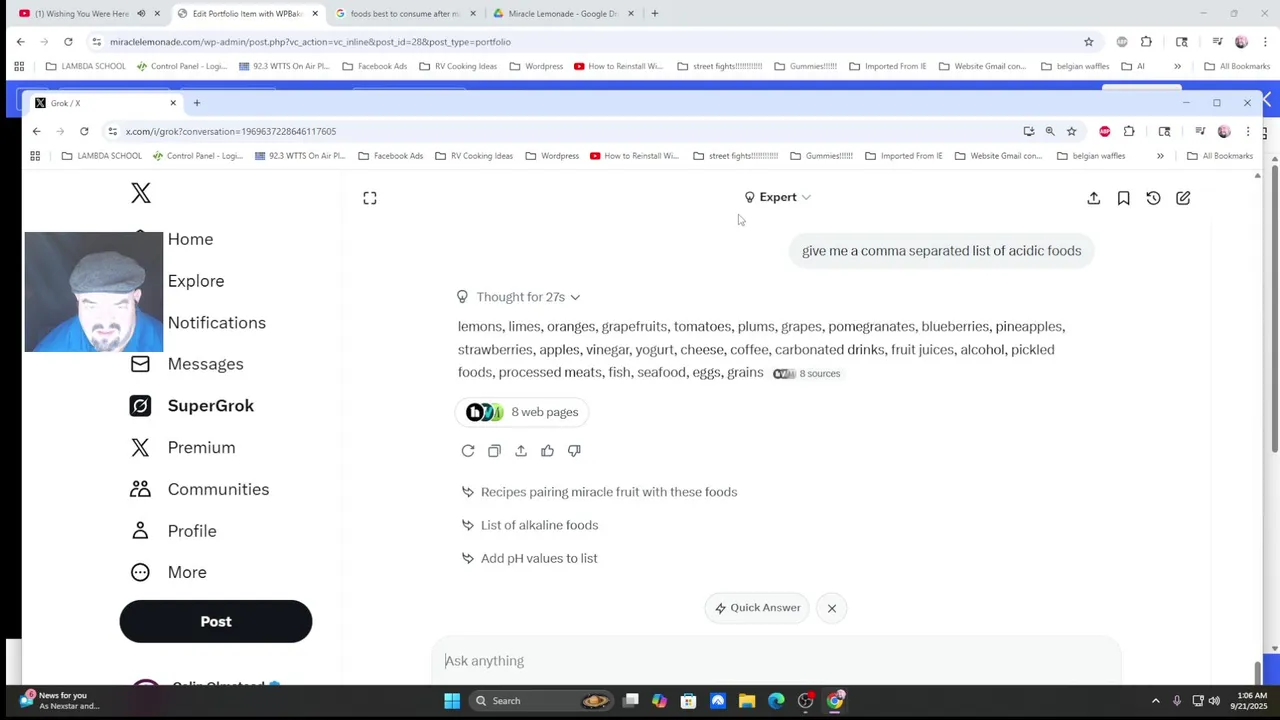Screen dimensions: 1280x720
Task: Click the user message about acidic foods
Action: point(941,251)
